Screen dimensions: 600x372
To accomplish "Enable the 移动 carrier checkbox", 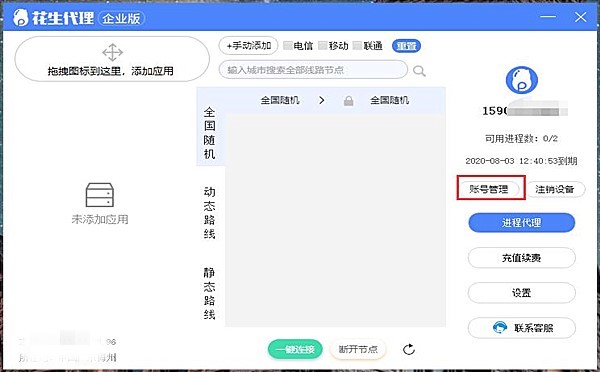I will [323, 46].
